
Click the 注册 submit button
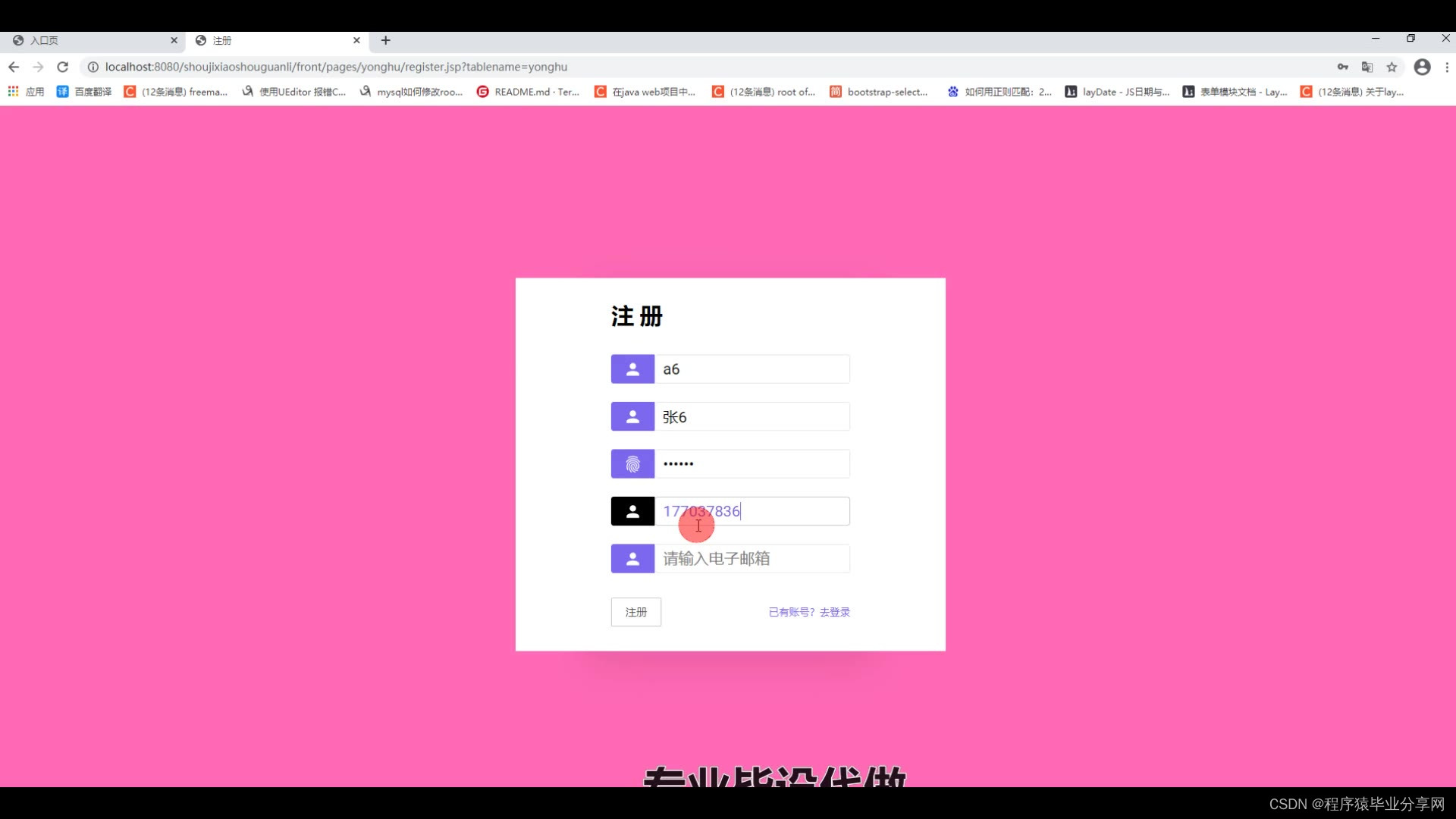(635, 612)
